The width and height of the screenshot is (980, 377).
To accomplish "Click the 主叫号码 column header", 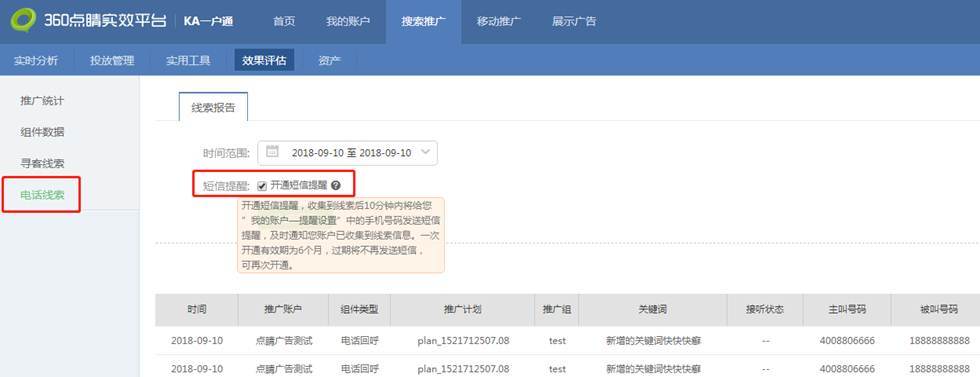I will coord(848,309).
